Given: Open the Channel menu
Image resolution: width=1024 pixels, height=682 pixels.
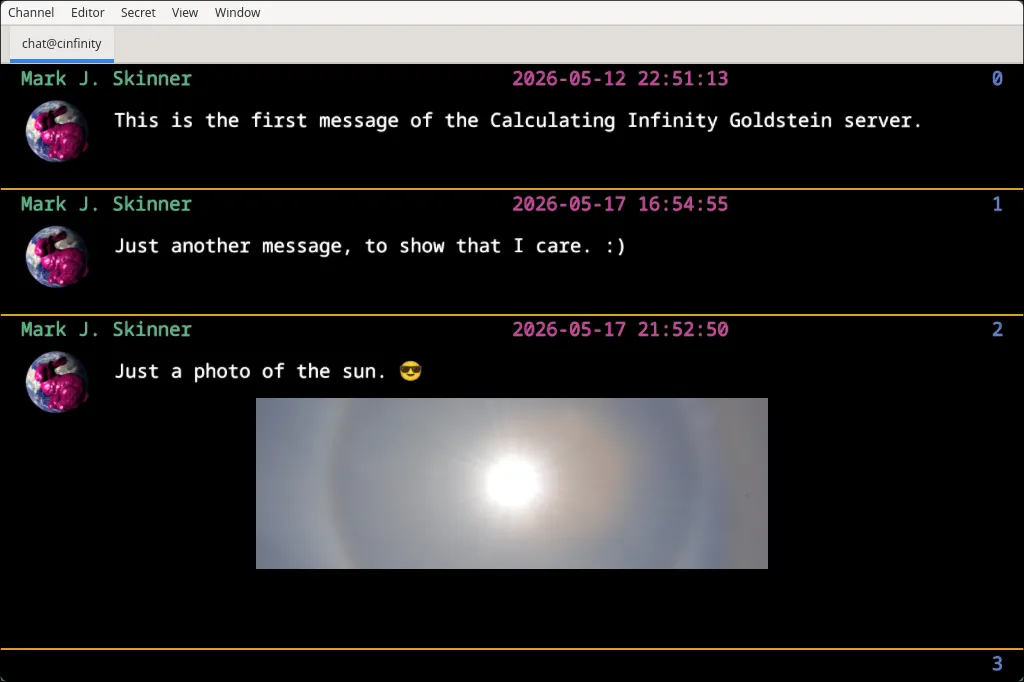Looking at the screenshot, I should [x=31, y=12].
